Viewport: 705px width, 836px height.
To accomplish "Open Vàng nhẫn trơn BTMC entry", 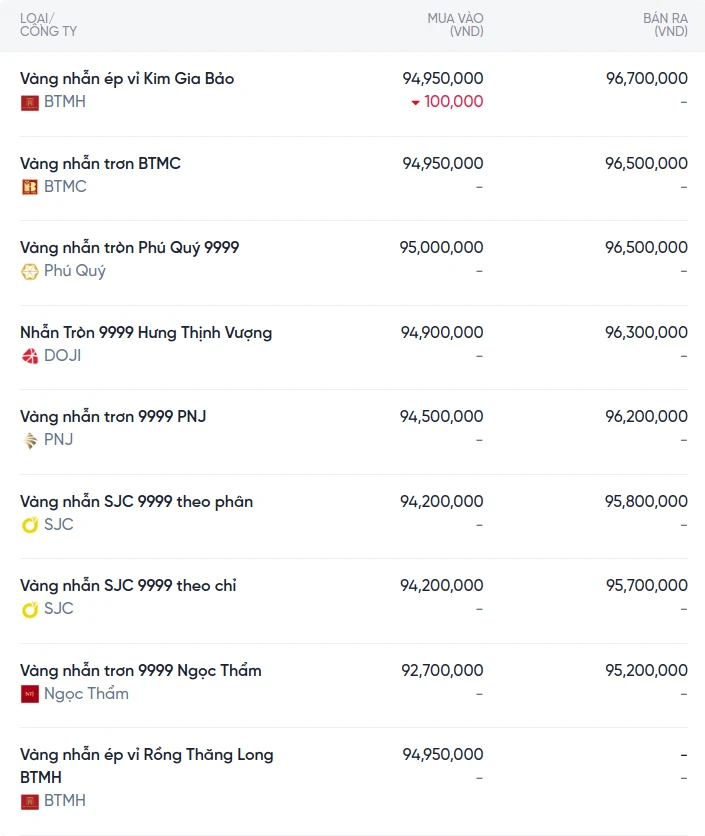I will (x=100, y=163).
